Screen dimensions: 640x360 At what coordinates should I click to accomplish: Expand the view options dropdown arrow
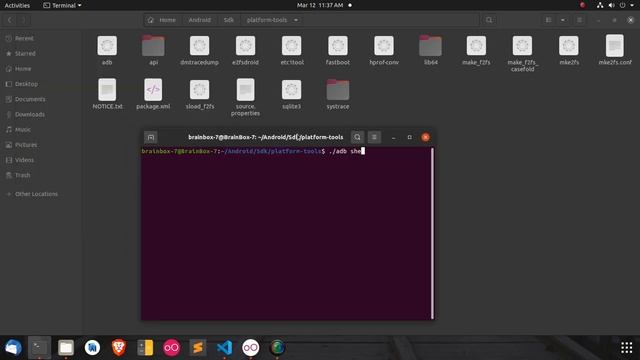click(x=563, y=20)
